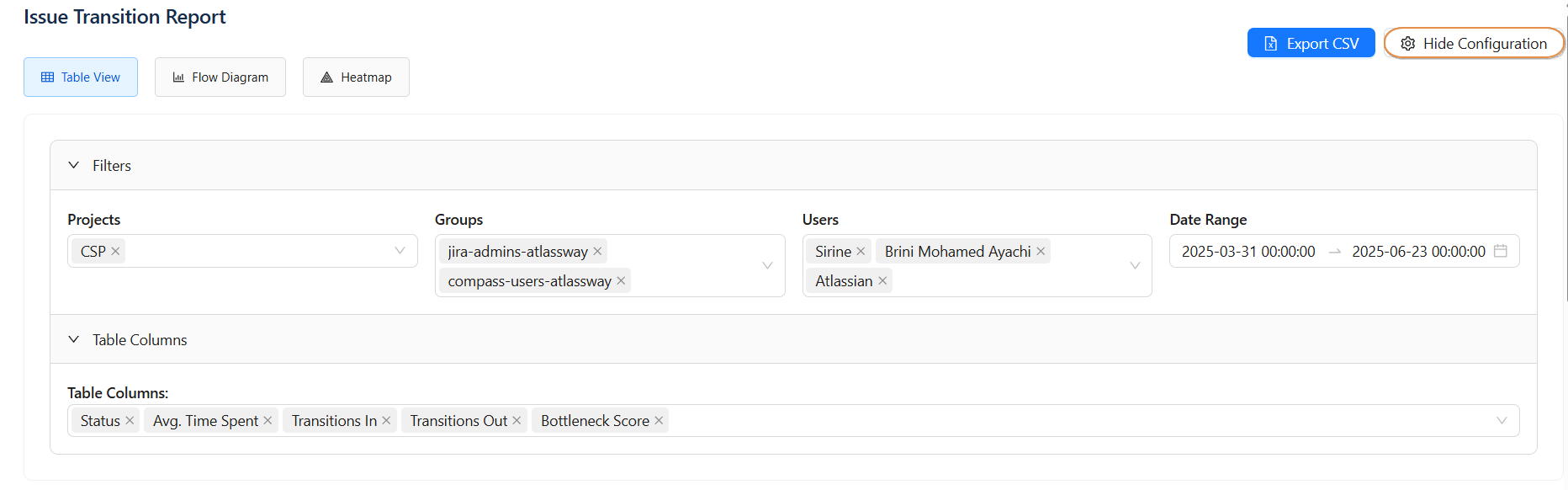Image resolution: width=1568 pixels, height=490 pixels.
Task: Open the date range calendar icon
Action: pos(1500,252)
